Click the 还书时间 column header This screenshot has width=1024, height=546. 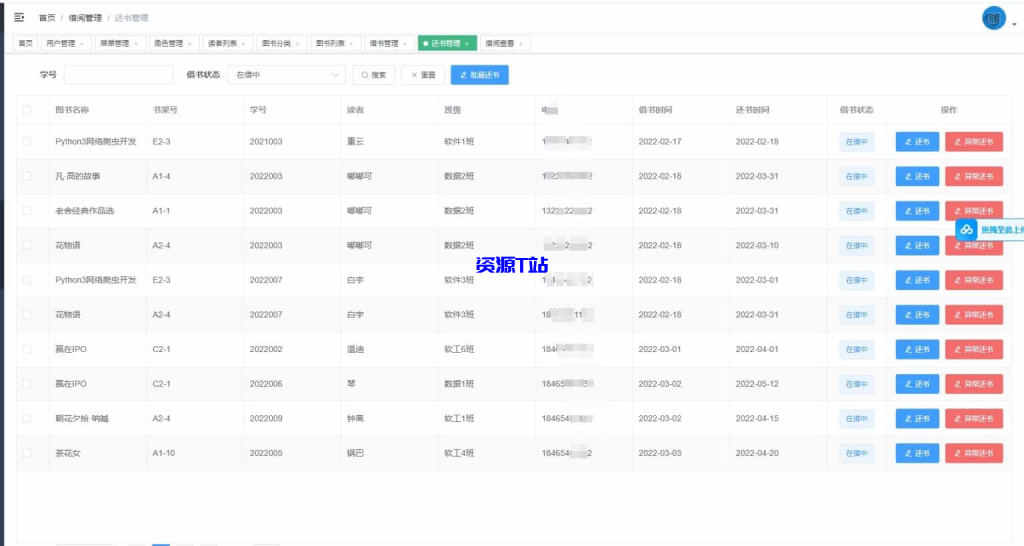(x=752, y=110)
